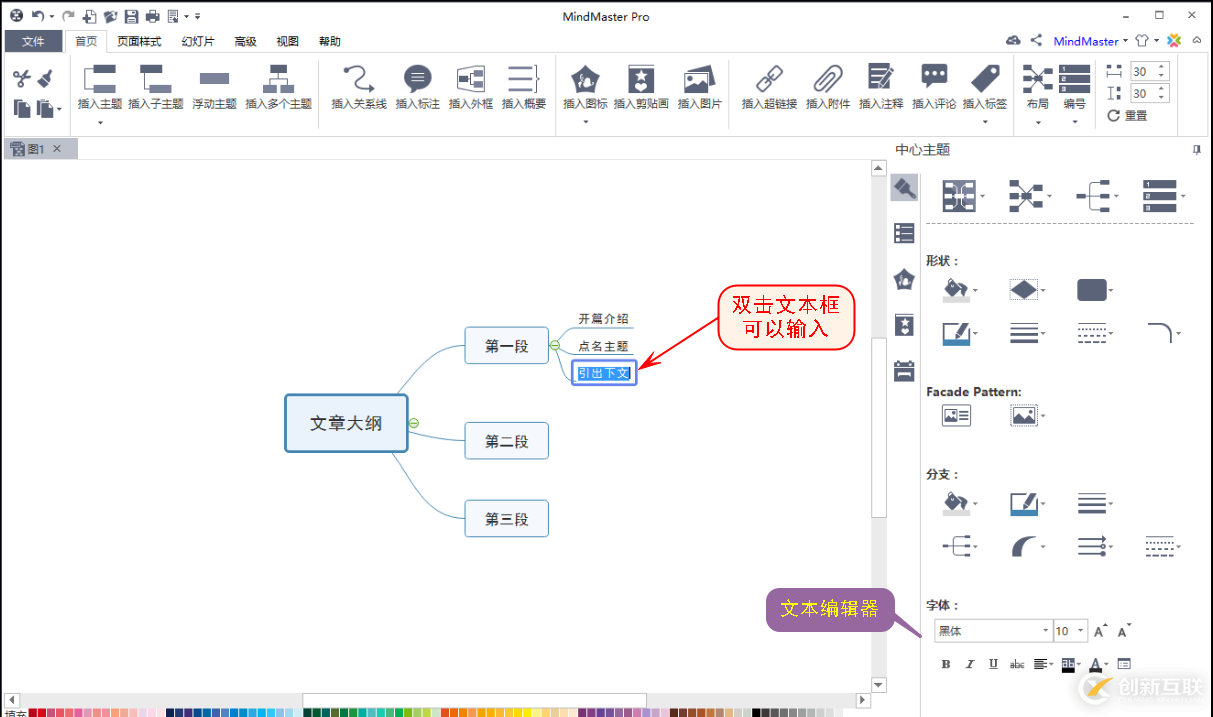The height and width of the screenshot is (717, 1213).
Task: Increase horizontal spacing value 30 stepper
Action: (x=1162, y=67)
